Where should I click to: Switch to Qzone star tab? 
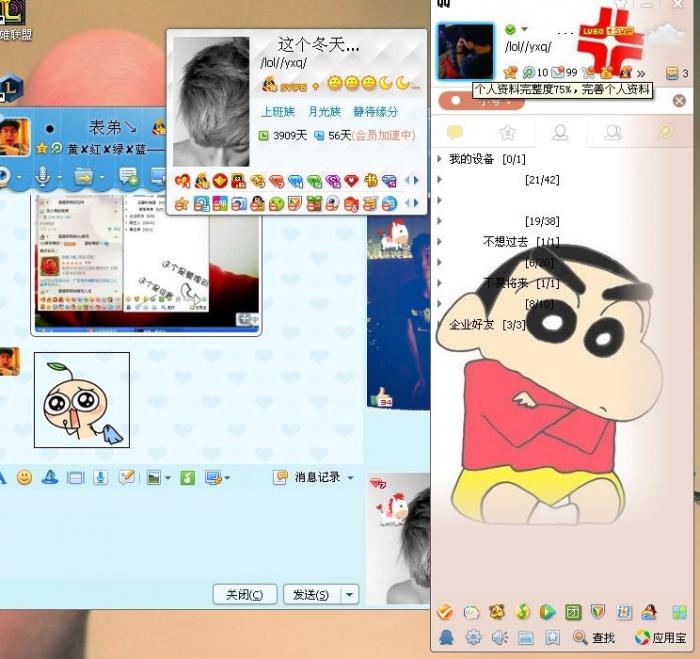coord(508,132)
